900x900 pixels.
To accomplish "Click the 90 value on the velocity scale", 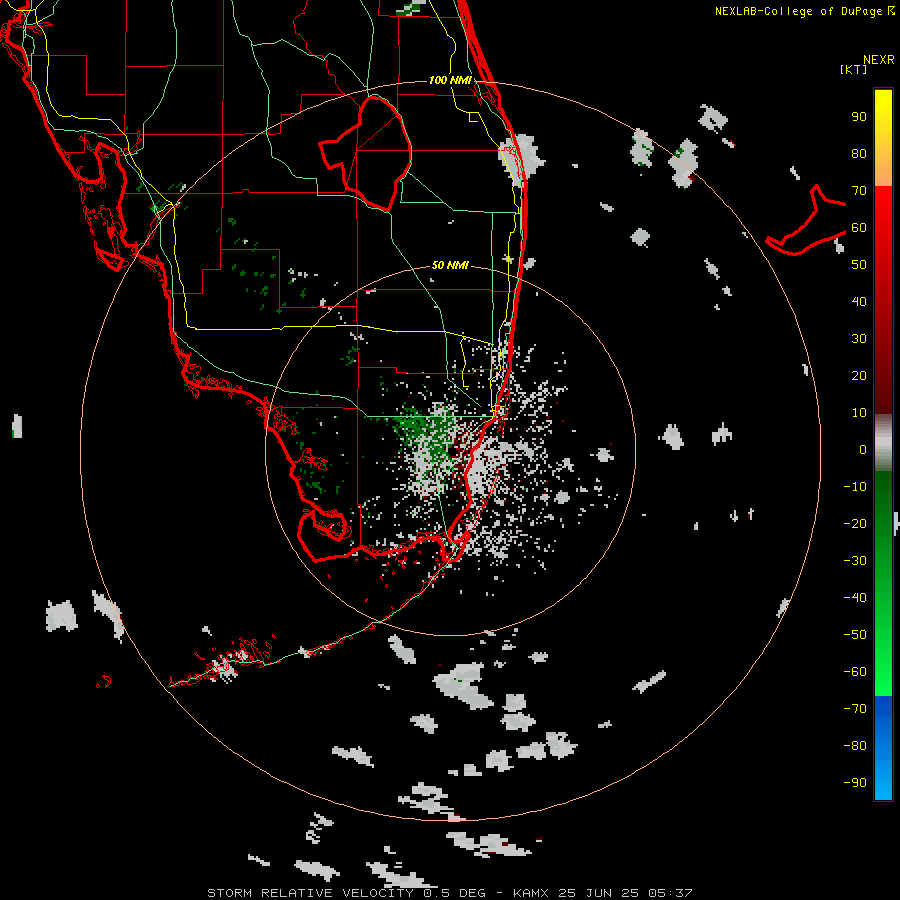I will click(859, 117).
